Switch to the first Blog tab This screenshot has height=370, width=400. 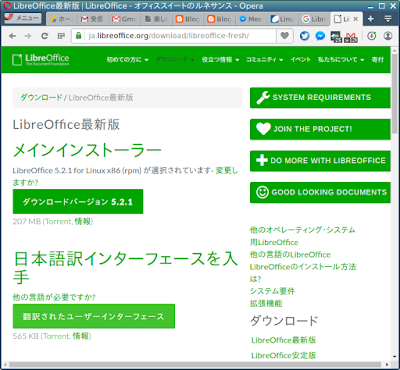pos(187,19)
